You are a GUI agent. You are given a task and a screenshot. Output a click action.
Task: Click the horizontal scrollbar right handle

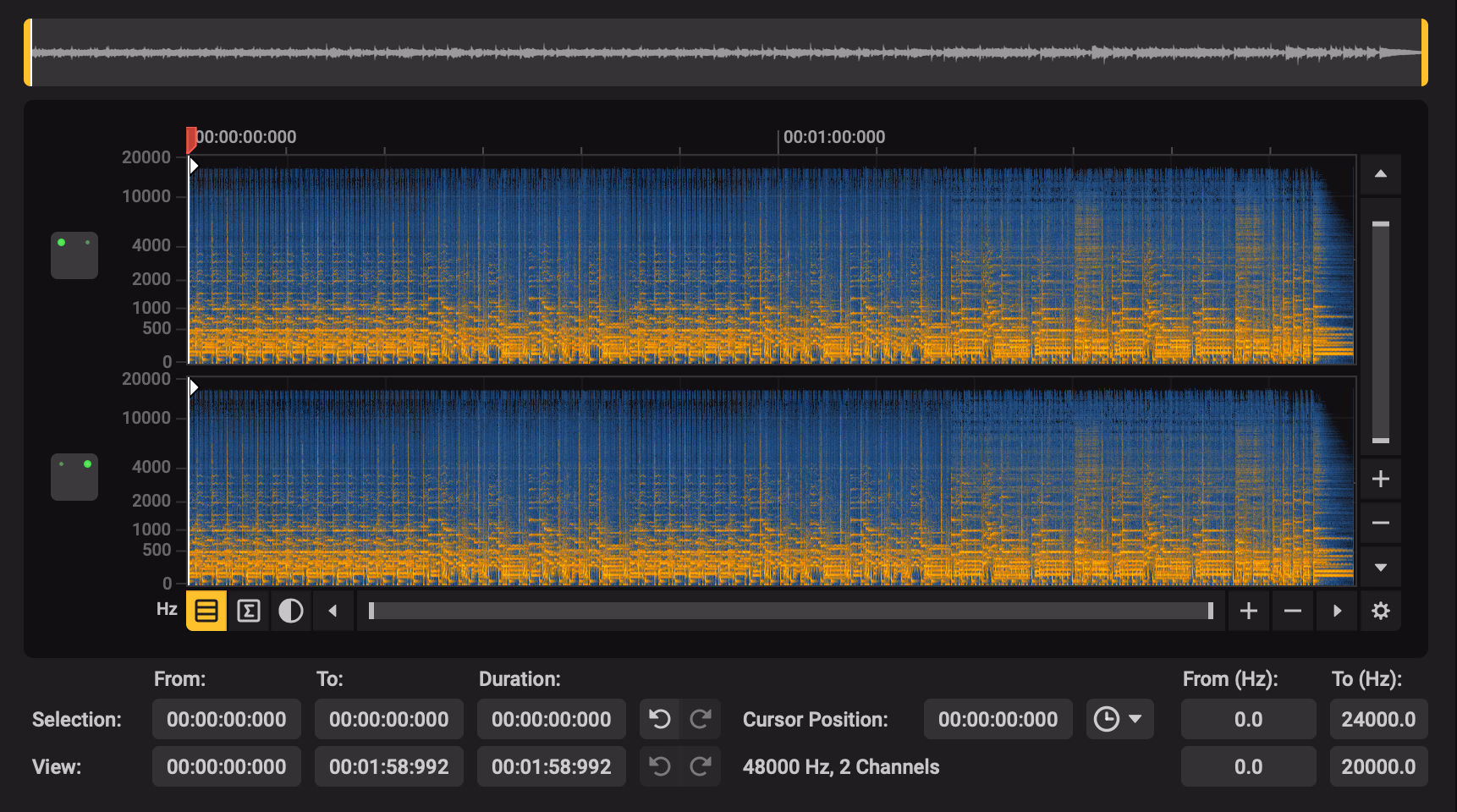point(1211,611)
